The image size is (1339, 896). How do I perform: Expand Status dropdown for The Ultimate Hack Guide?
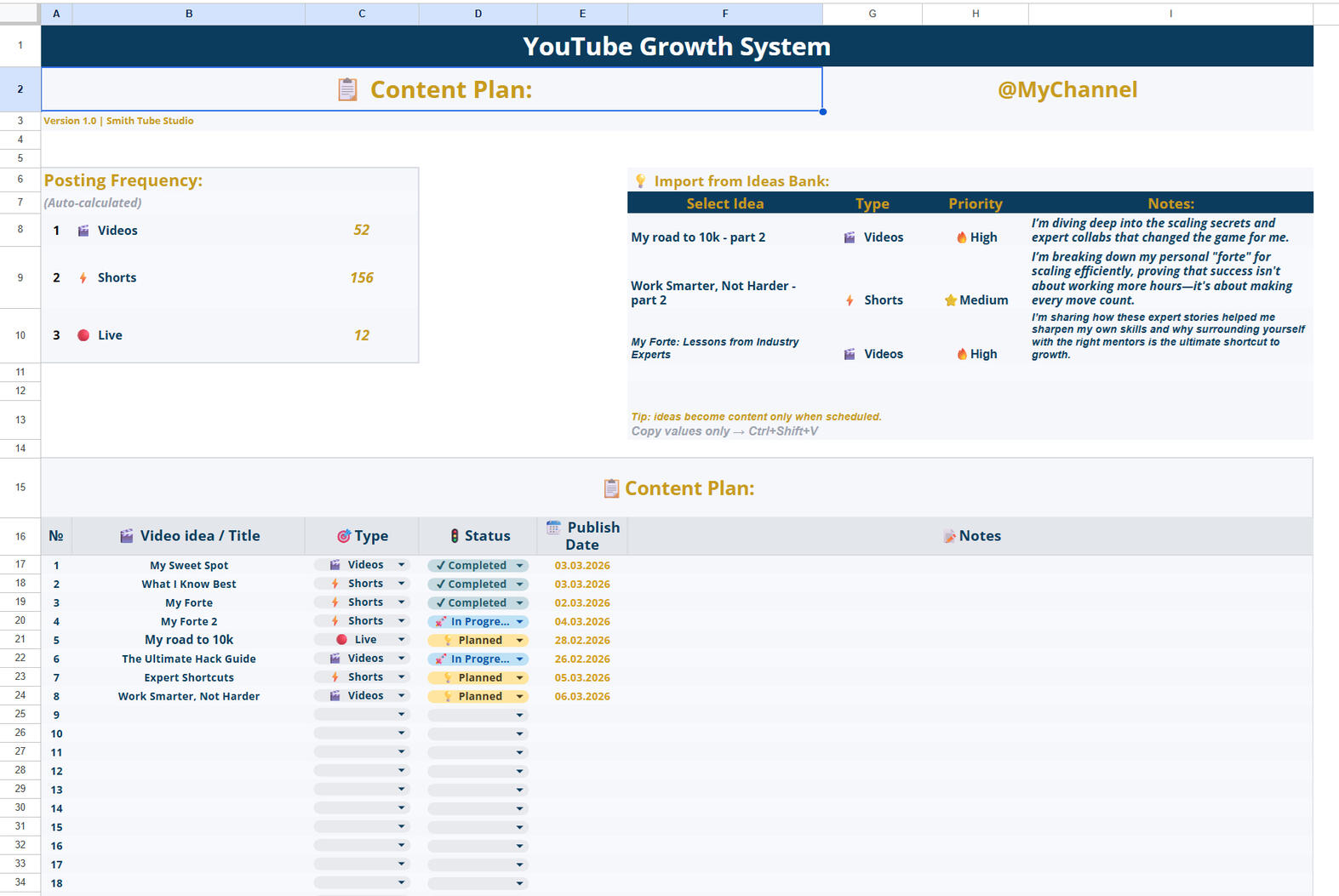click(x=519, y=659)
